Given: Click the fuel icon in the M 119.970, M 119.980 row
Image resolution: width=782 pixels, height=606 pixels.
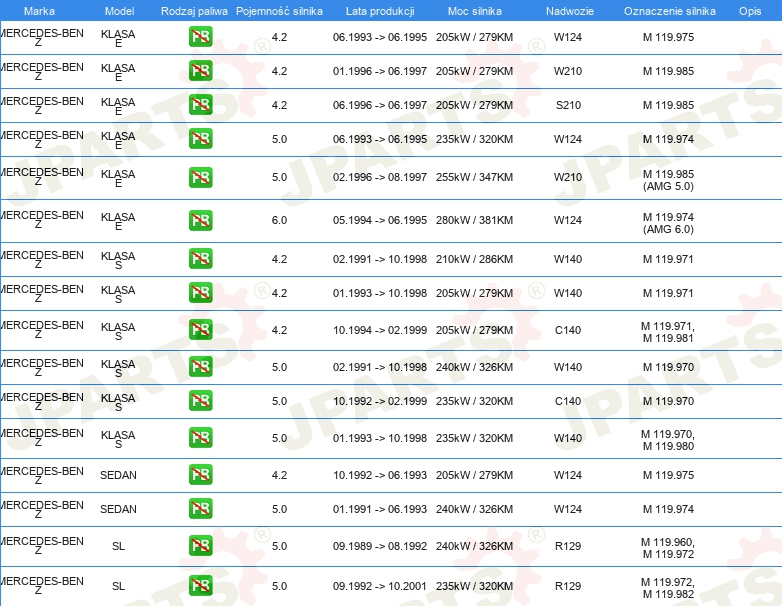Looking at the screenshot, I should click(x=200, y=437).
